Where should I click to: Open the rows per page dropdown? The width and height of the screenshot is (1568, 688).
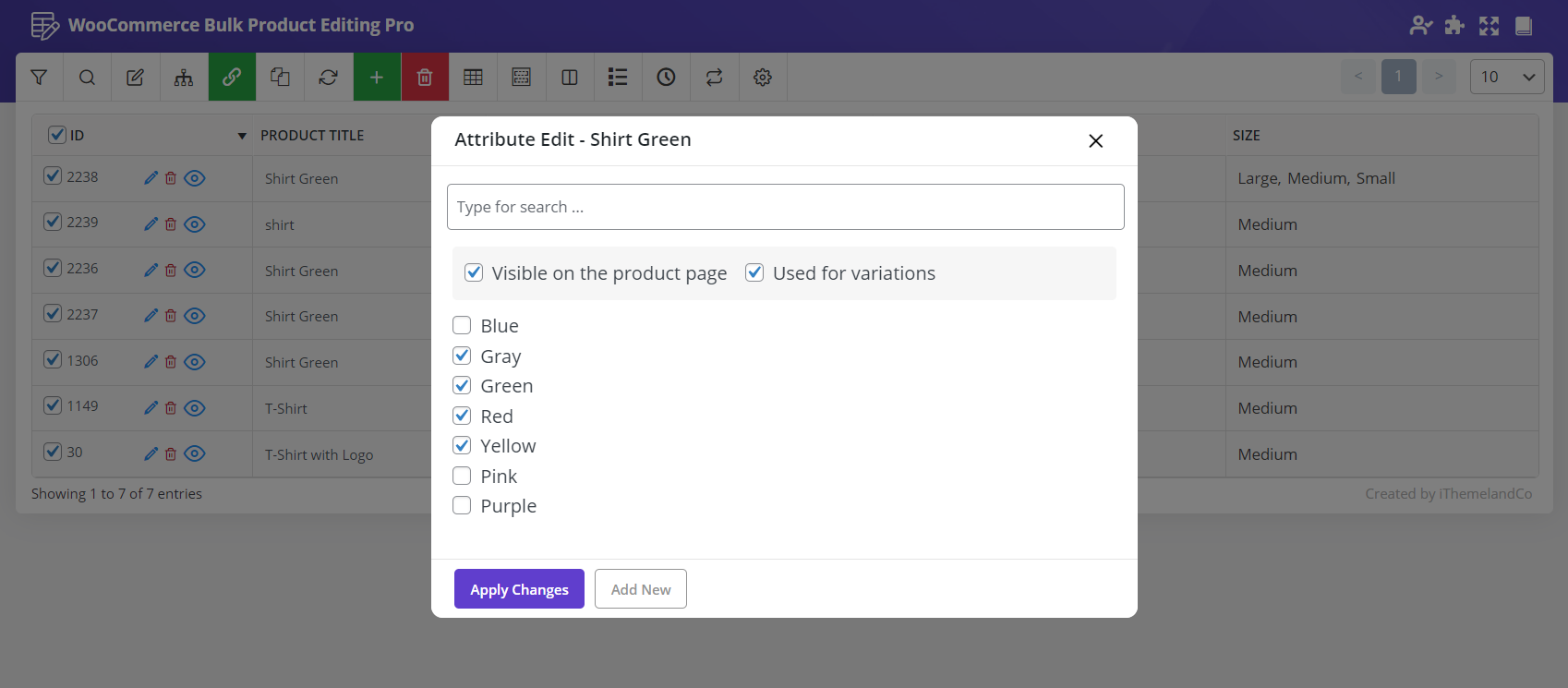click(x=1506, y=77)
